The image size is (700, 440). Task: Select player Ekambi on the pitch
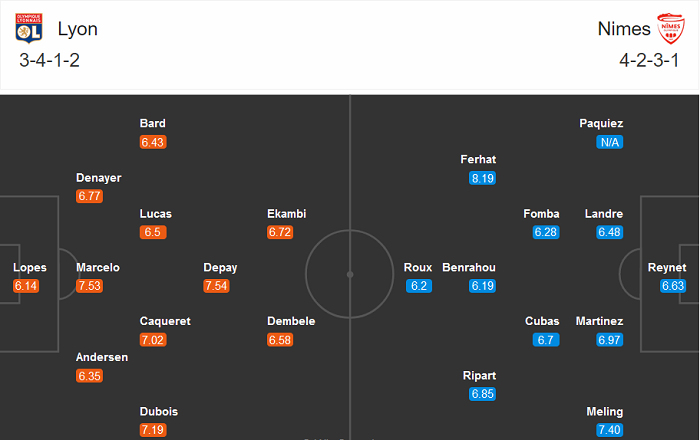pos(286,214)
